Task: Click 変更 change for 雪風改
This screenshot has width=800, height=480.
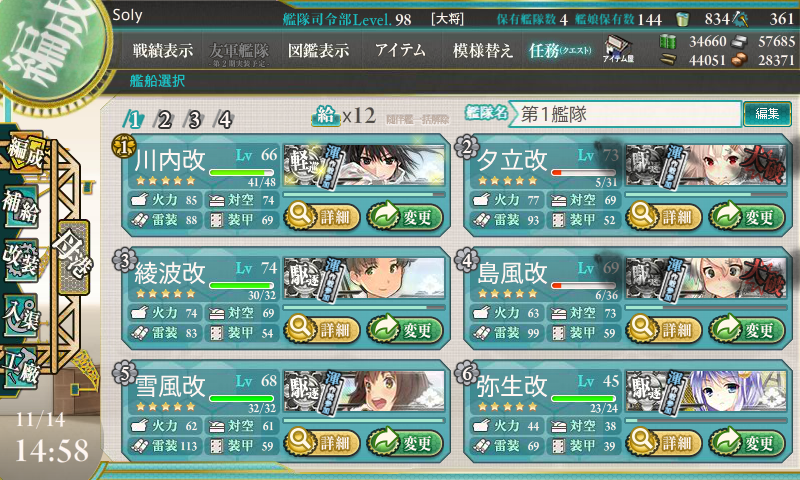Action: click(405, 442)
